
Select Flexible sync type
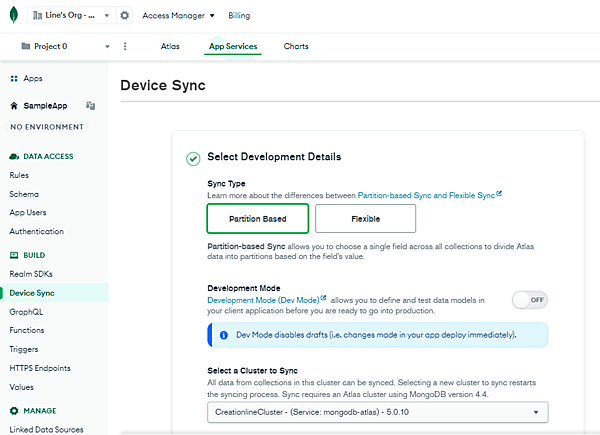coord(365,217)
